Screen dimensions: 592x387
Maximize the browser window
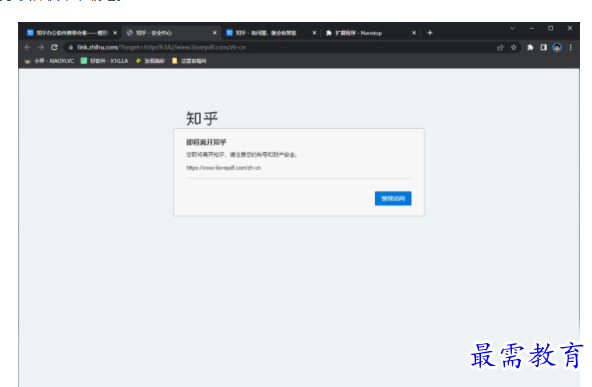pyautogui.click(x=550, y=28)
